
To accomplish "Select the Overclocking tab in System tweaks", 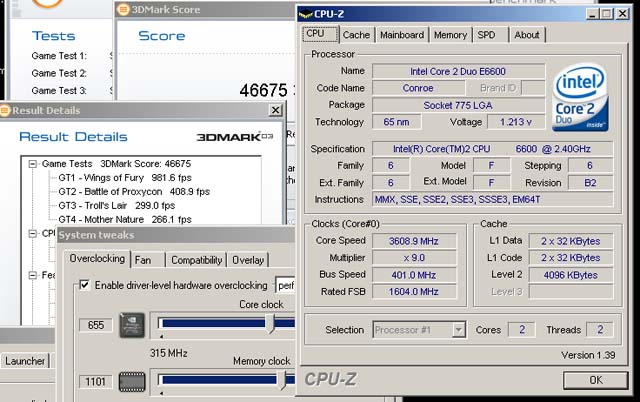I will (x=97, y=259).
